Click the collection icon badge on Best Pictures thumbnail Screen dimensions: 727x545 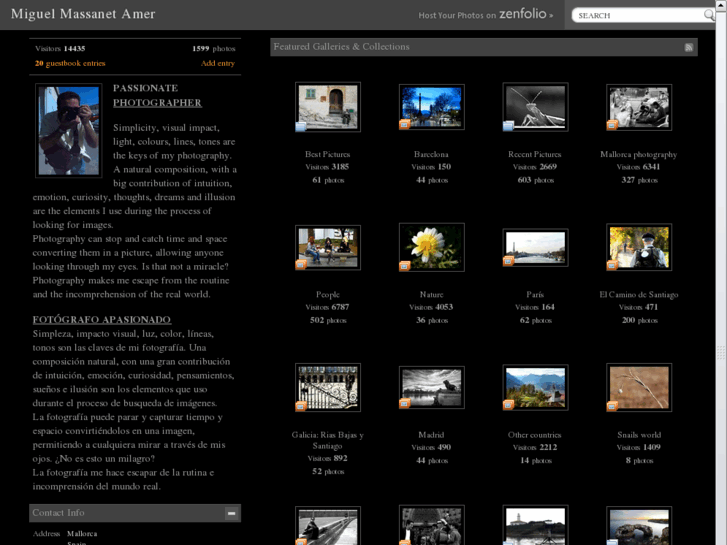300,126
